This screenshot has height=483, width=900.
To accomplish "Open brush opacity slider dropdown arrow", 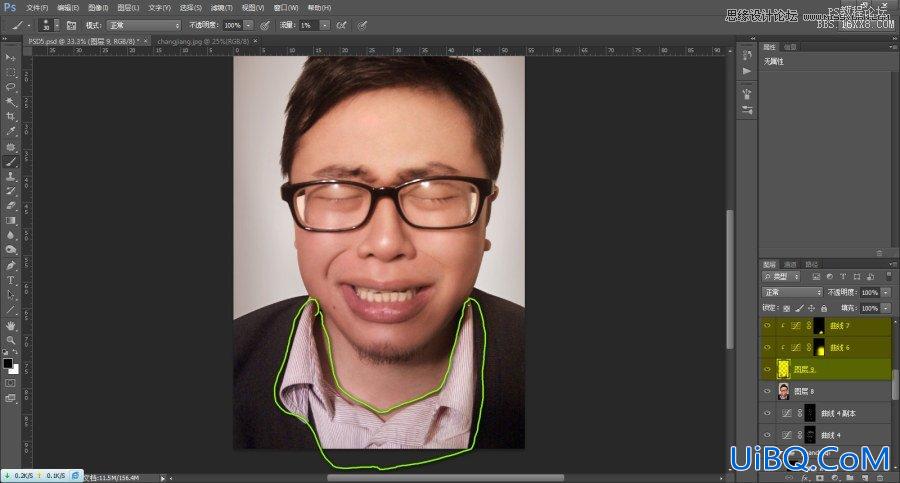I will [248, 25].
